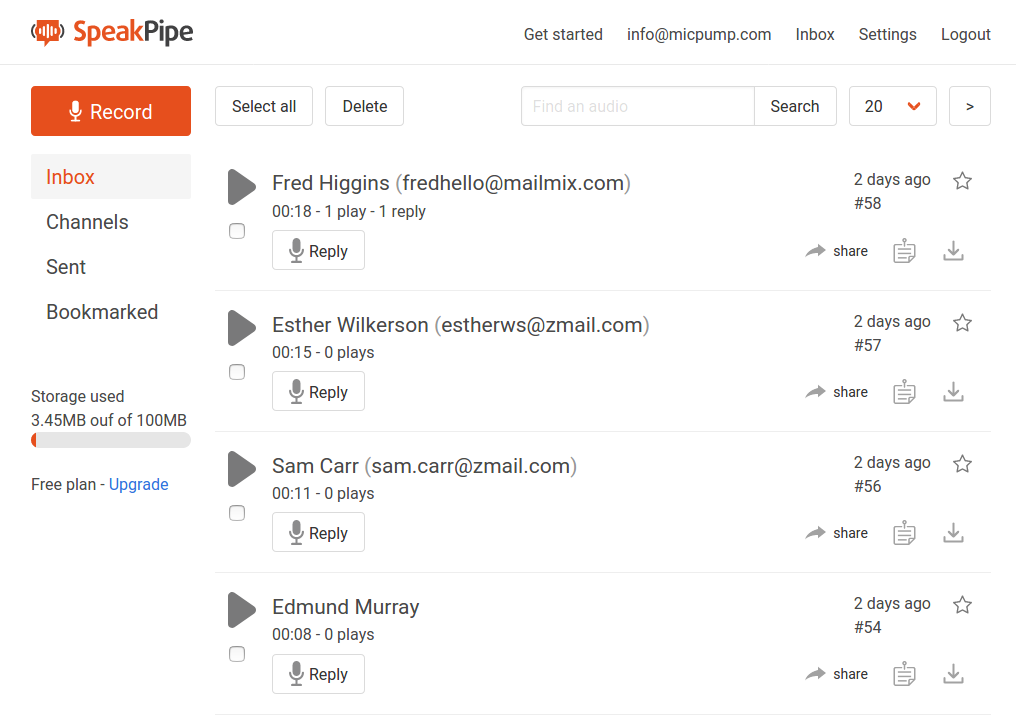Open the Sent messages view

pos(66,267)
